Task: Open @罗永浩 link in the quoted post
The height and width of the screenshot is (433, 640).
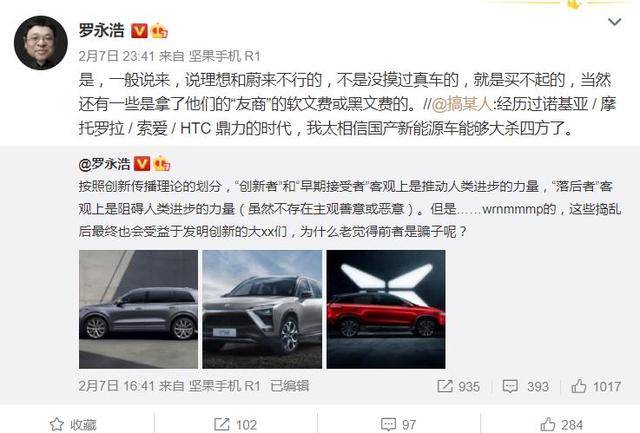Action: 104,164
